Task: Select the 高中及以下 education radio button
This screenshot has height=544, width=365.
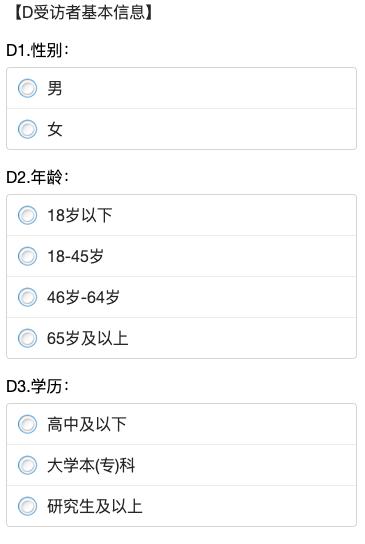Action: (x=27, y=424)
